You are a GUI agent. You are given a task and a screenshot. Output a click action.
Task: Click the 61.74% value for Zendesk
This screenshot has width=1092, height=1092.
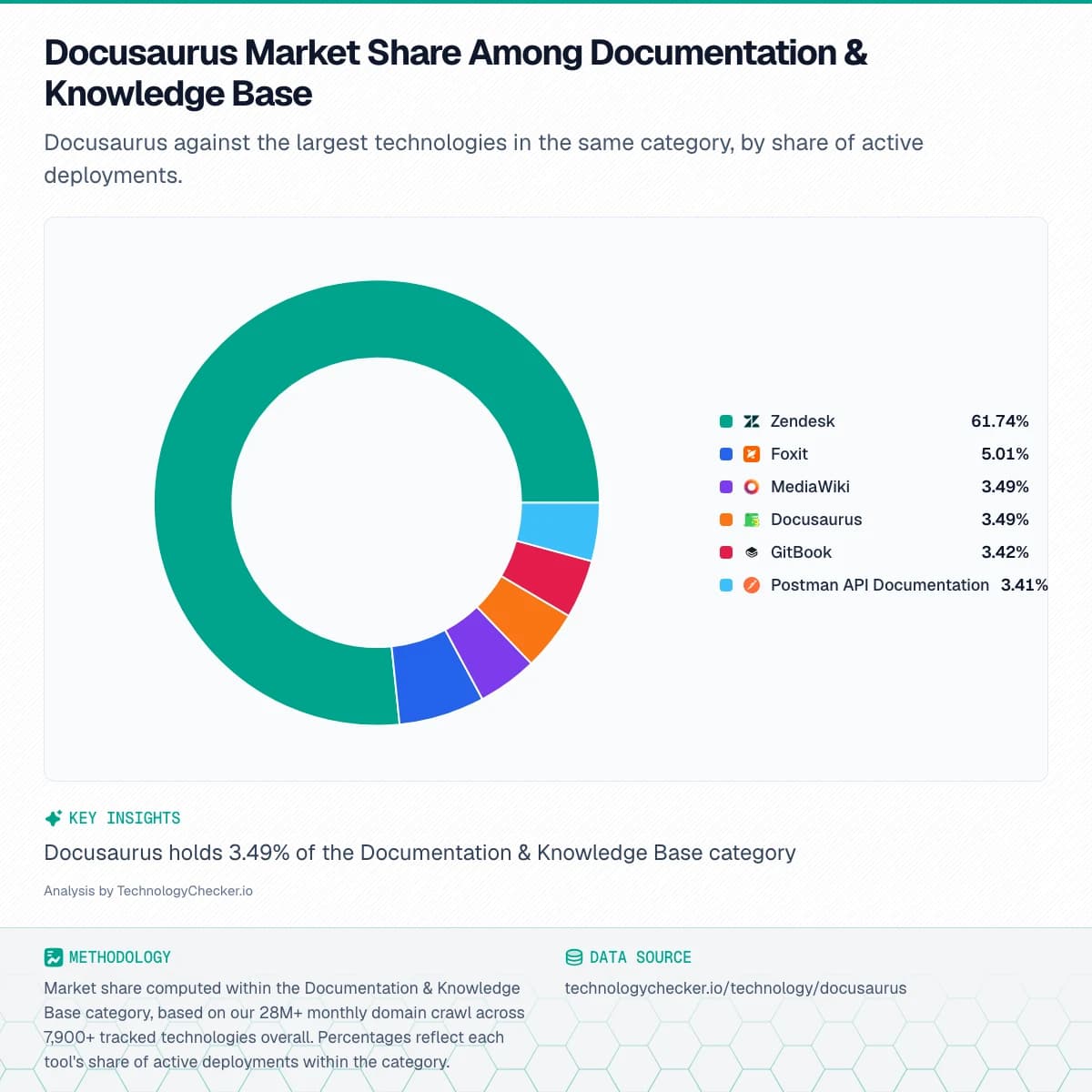point(1000,421)
